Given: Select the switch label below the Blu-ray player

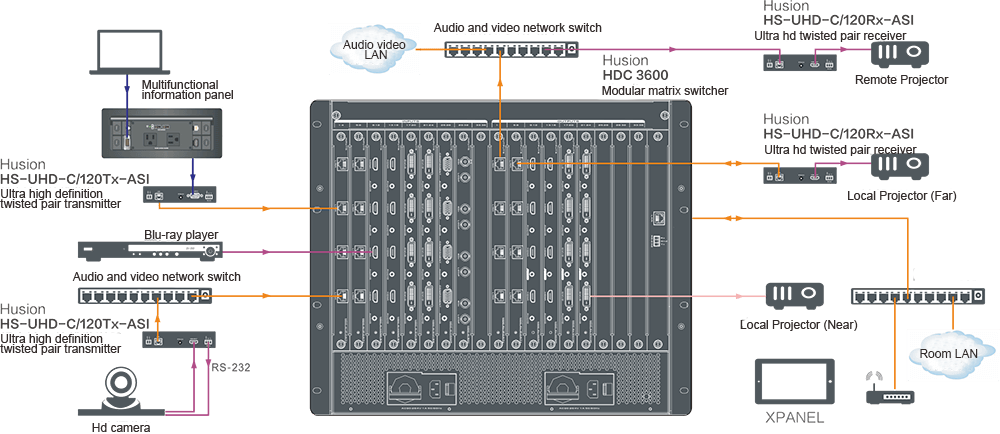Looking at the screenshot, I should pyautogui.click(x=157, y=277).
